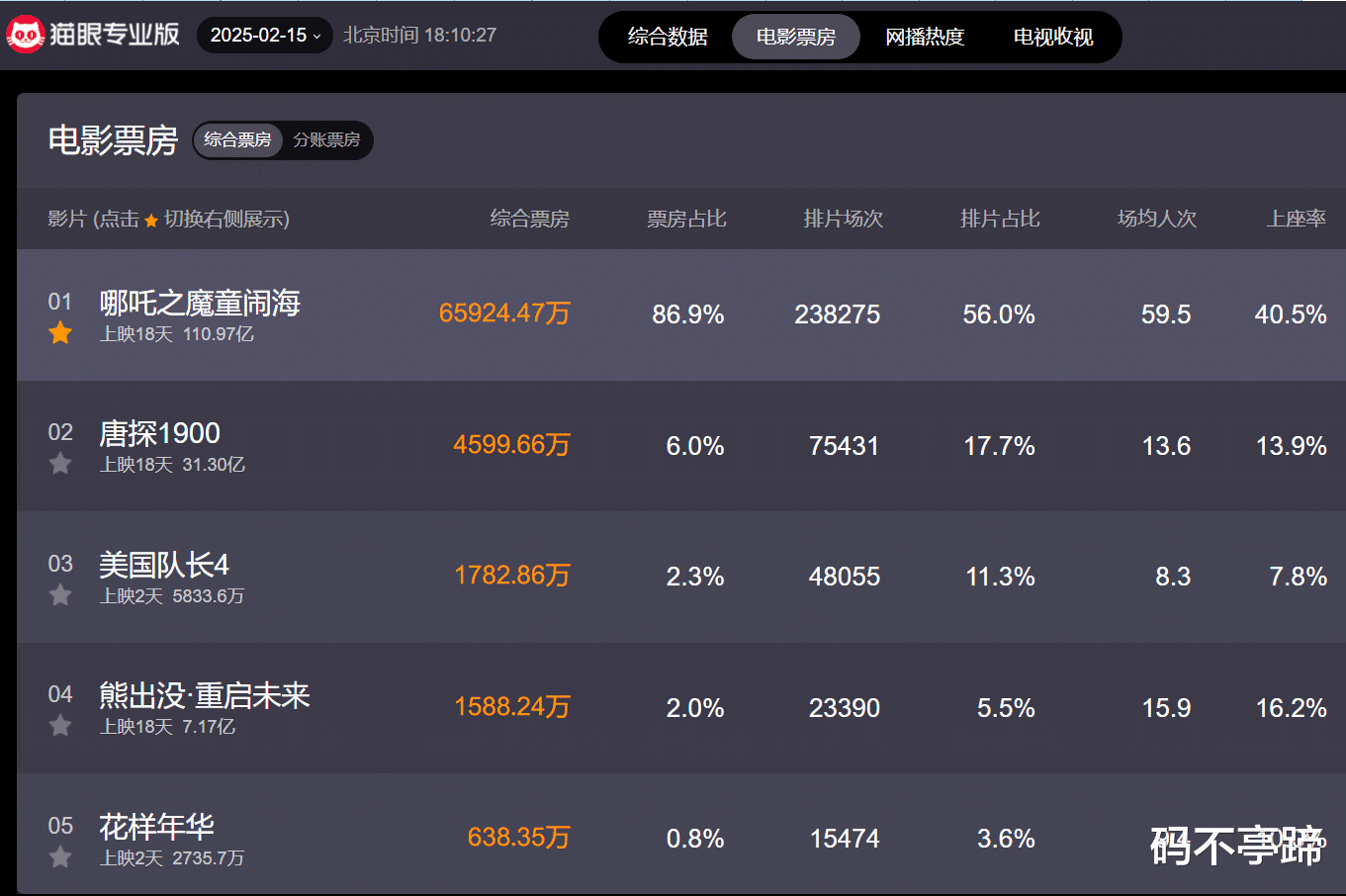Click the 75431 screenings count
This screenshot has height=896, width=1346.
click(845, 446)
